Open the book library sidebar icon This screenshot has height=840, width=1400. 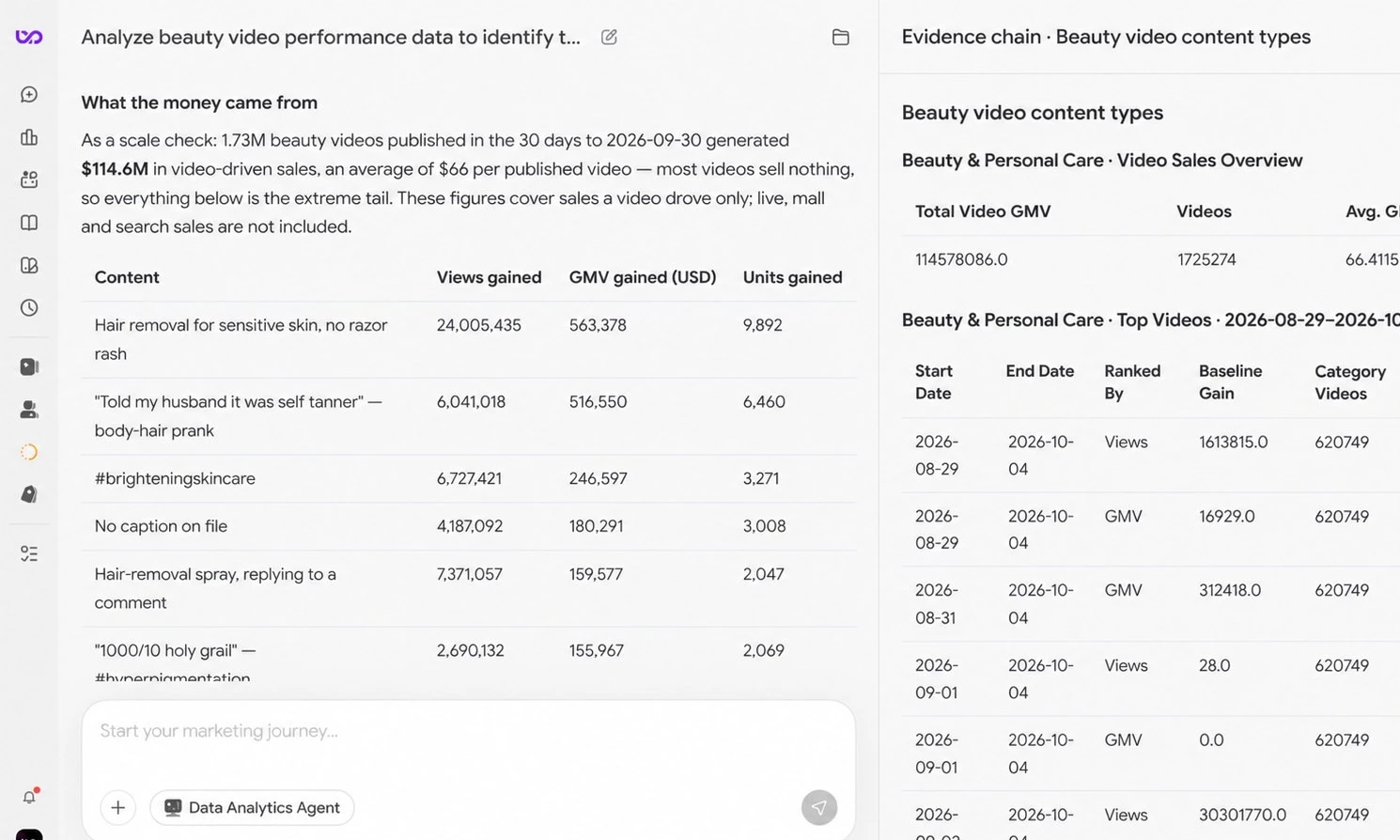pyautogui.click(x=29, y=223)
